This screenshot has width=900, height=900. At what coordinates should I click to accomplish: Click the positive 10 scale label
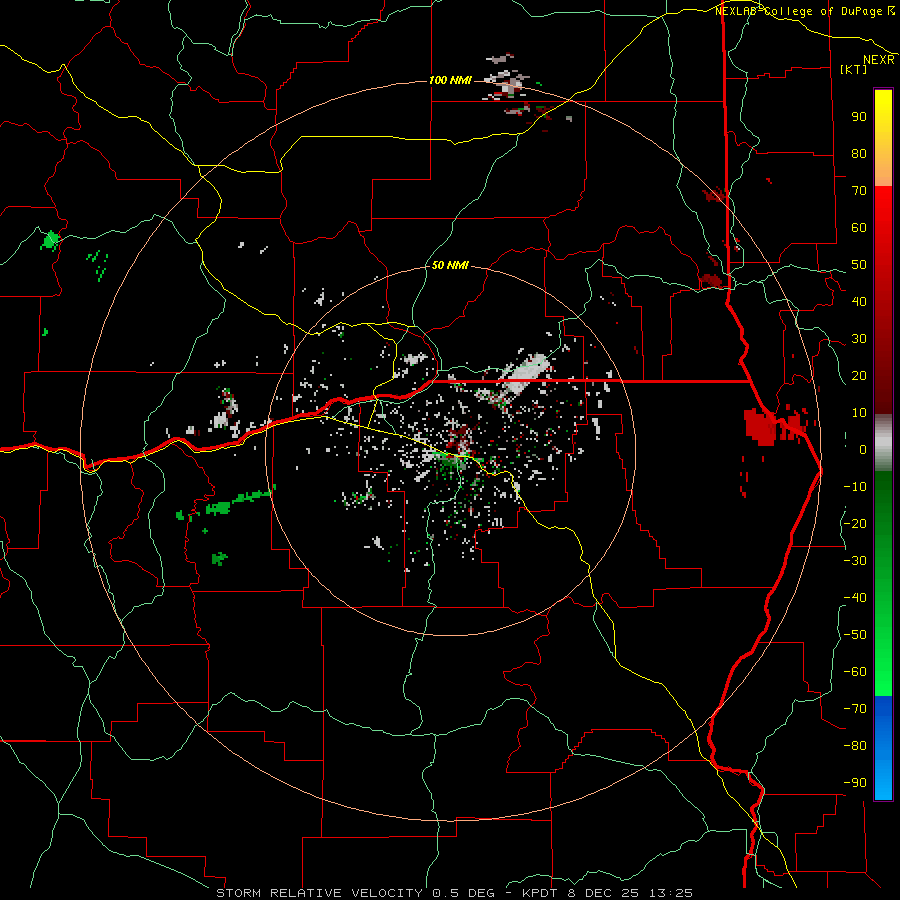(859, 413)
